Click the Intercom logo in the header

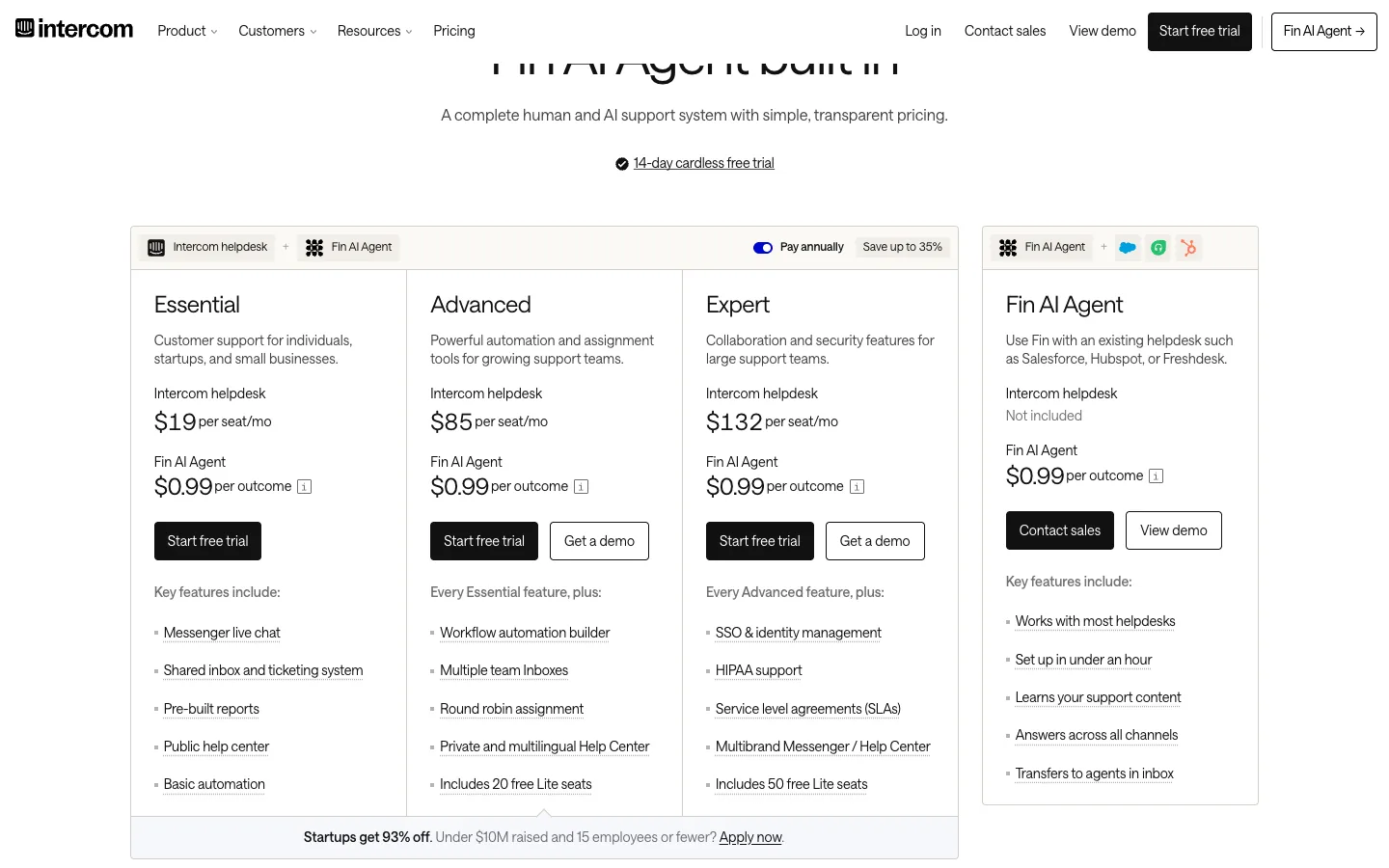pos(74,29)
